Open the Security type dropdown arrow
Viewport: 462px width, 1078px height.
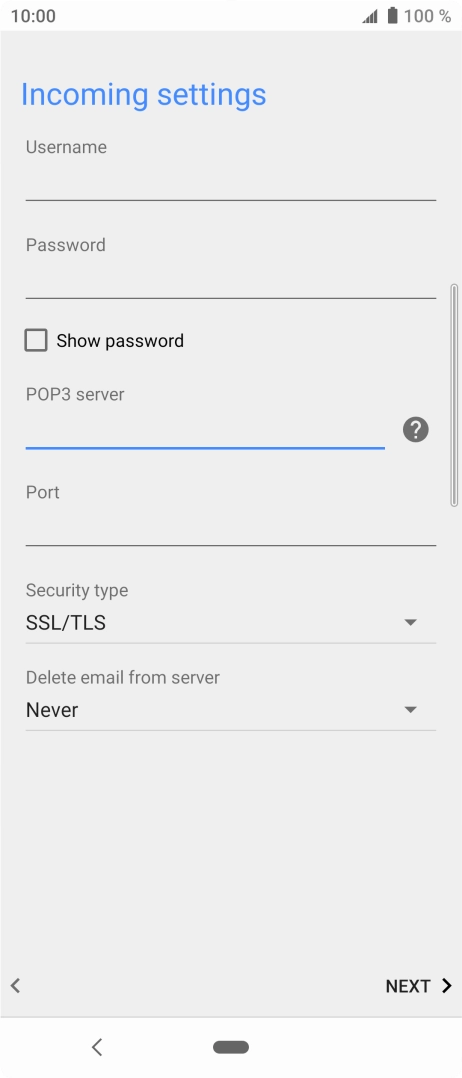tap(410, 623)
